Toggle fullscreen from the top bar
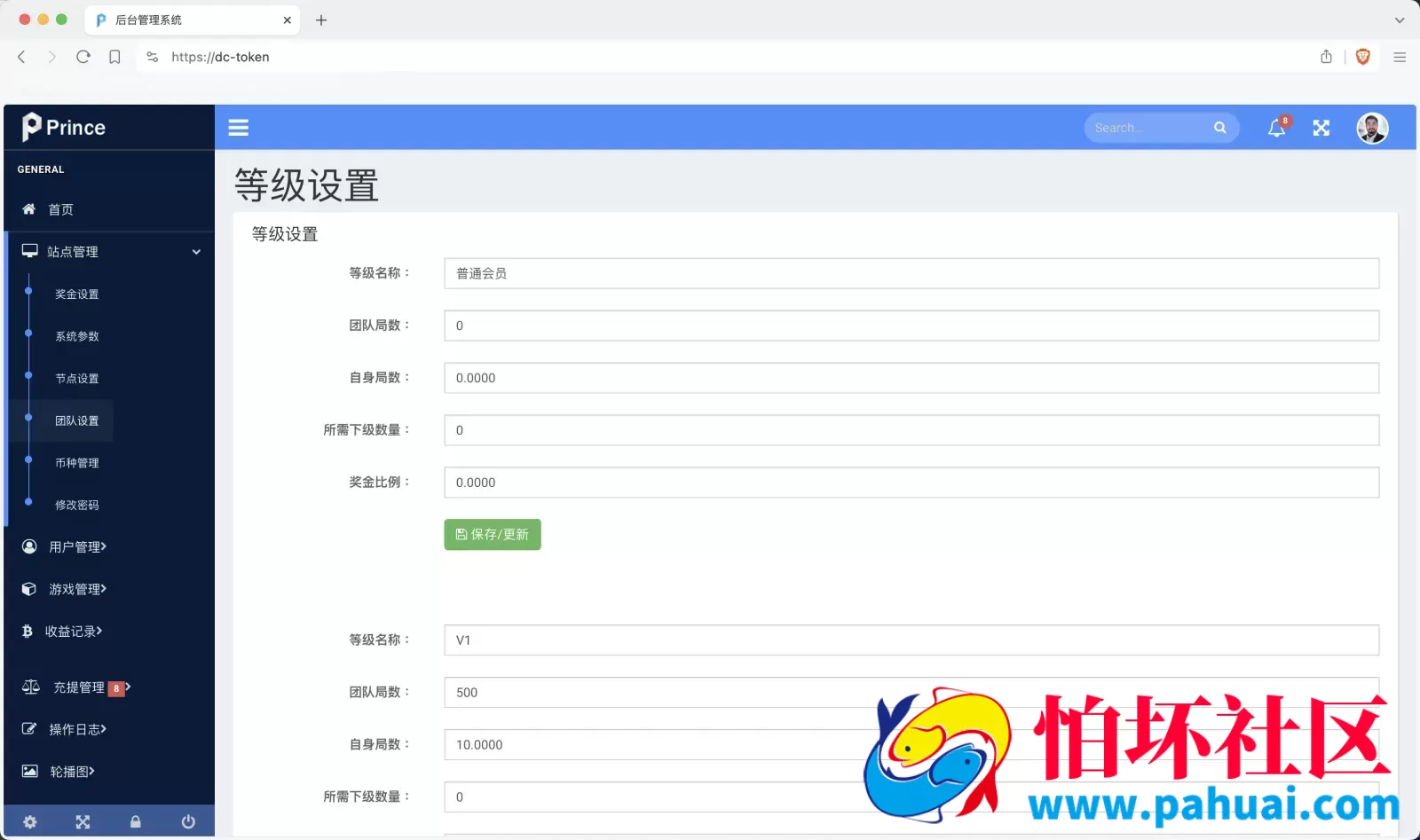1420x840 pixels. pos(1321,128)
